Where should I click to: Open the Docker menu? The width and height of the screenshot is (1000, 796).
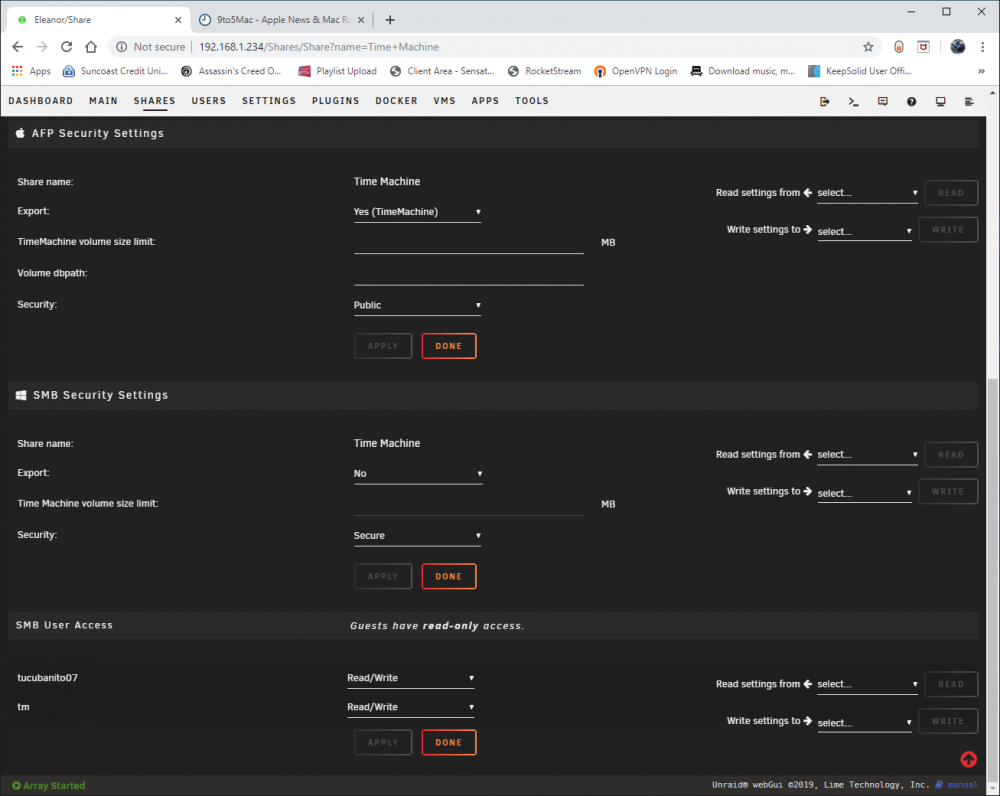396,101
